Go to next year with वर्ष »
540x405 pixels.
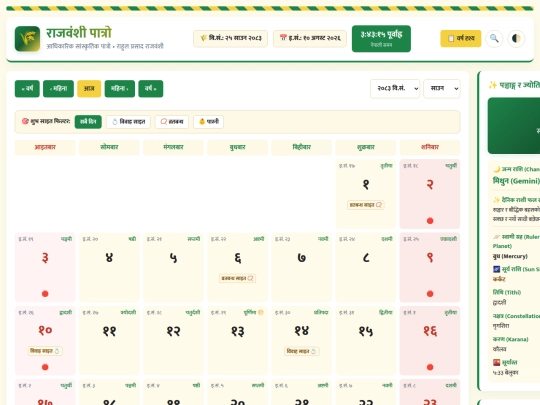click(150, 89)
